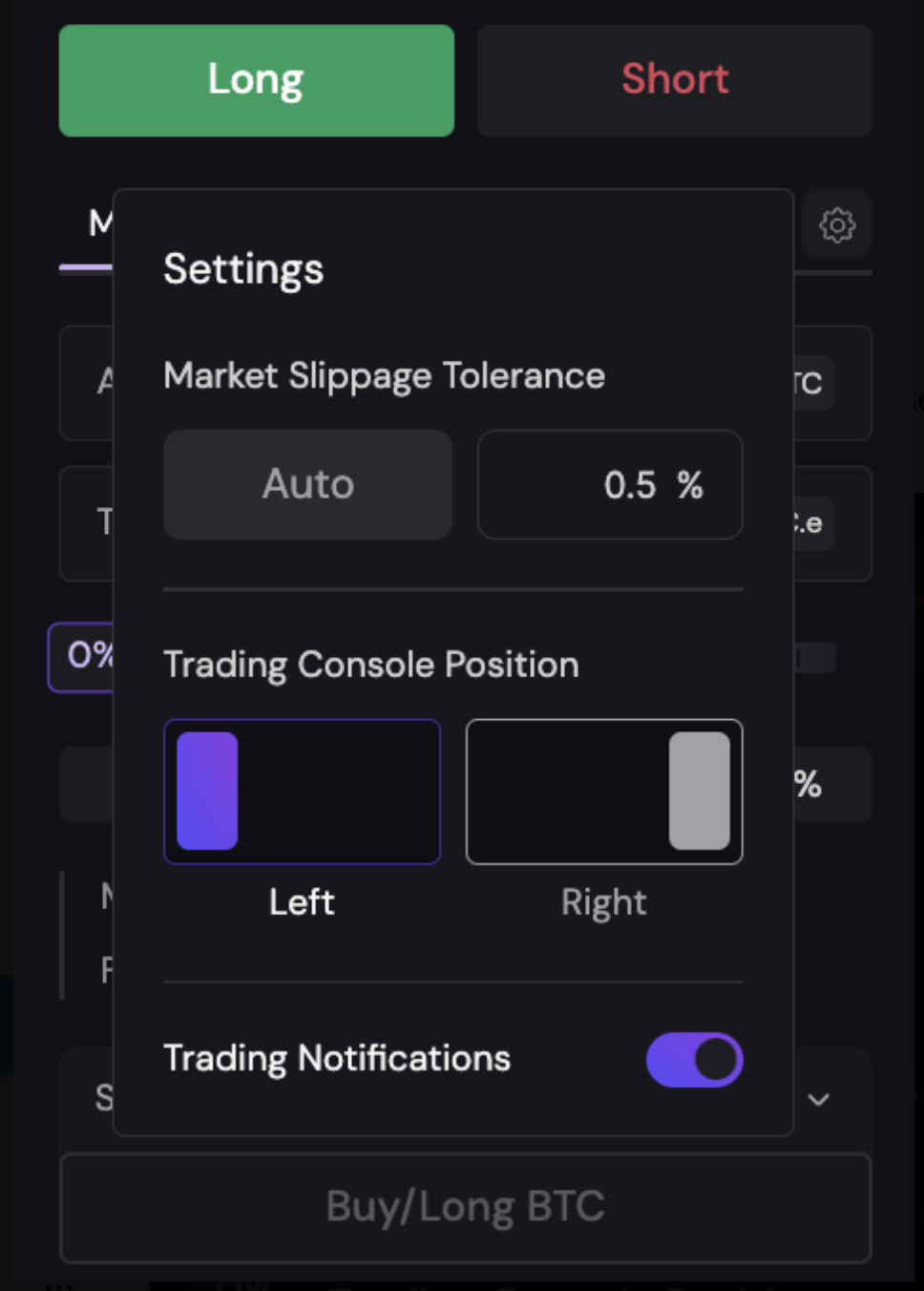Choose the "Left" console position label
Viewport: 924px width, 1291px height.
click(x=302, y=902)
